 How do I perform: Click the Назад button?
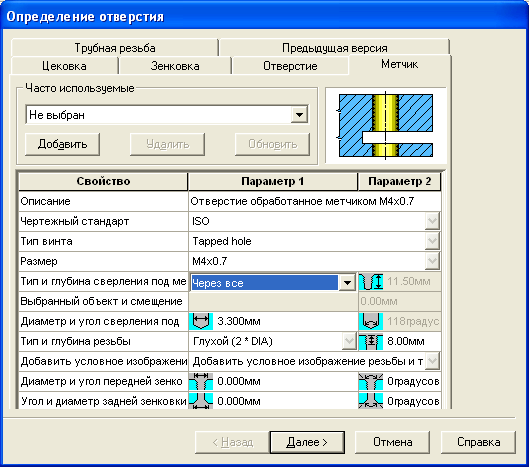(x=232, y=442)
